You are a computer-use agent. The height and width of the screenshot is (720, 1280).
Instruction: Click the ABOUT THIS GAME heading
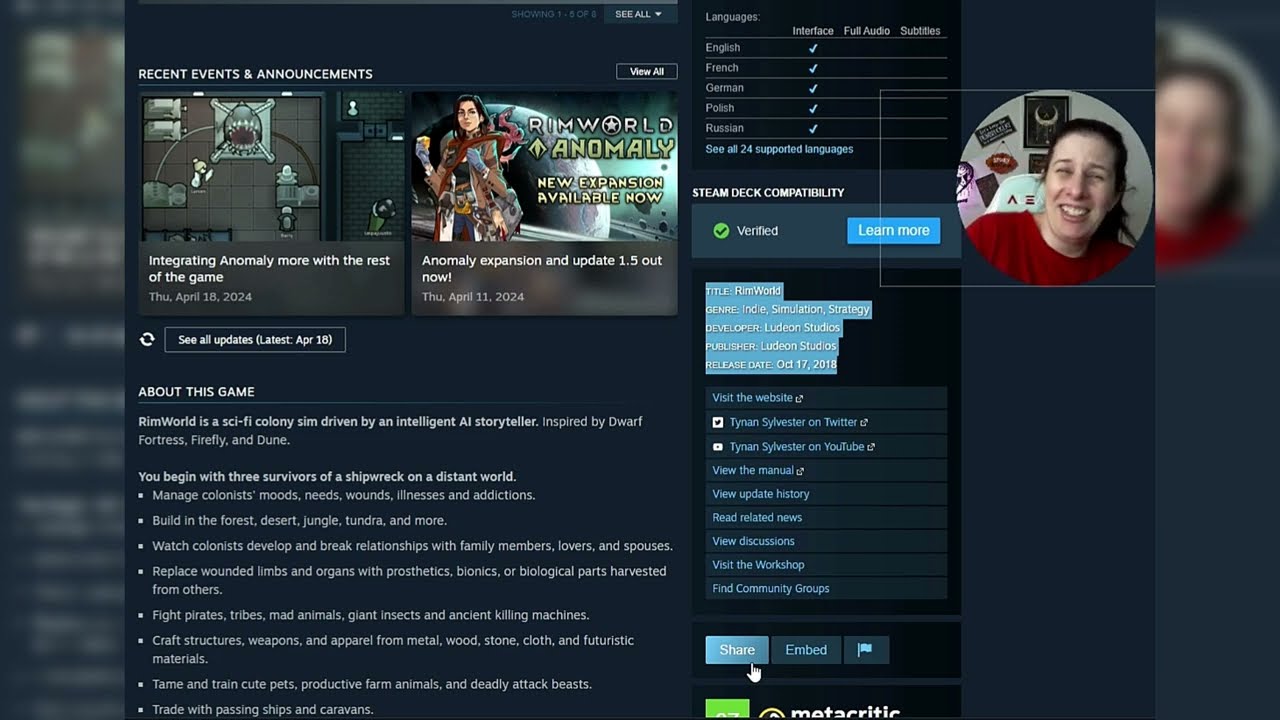196,392
